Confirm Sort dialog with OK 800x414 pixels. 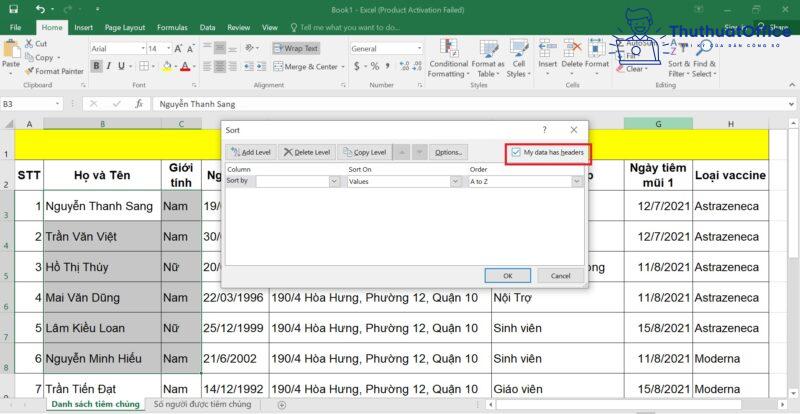508,276
